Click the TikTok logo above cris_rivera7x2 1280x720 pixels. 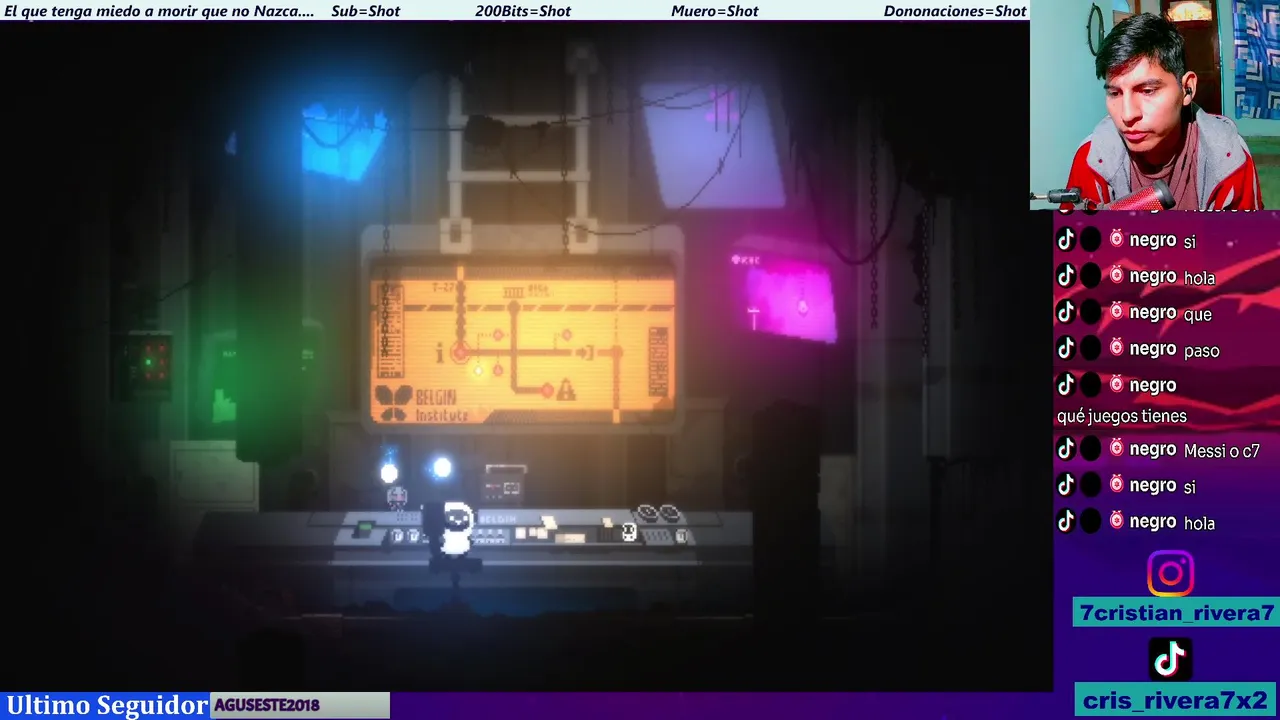coord(1170,659)
